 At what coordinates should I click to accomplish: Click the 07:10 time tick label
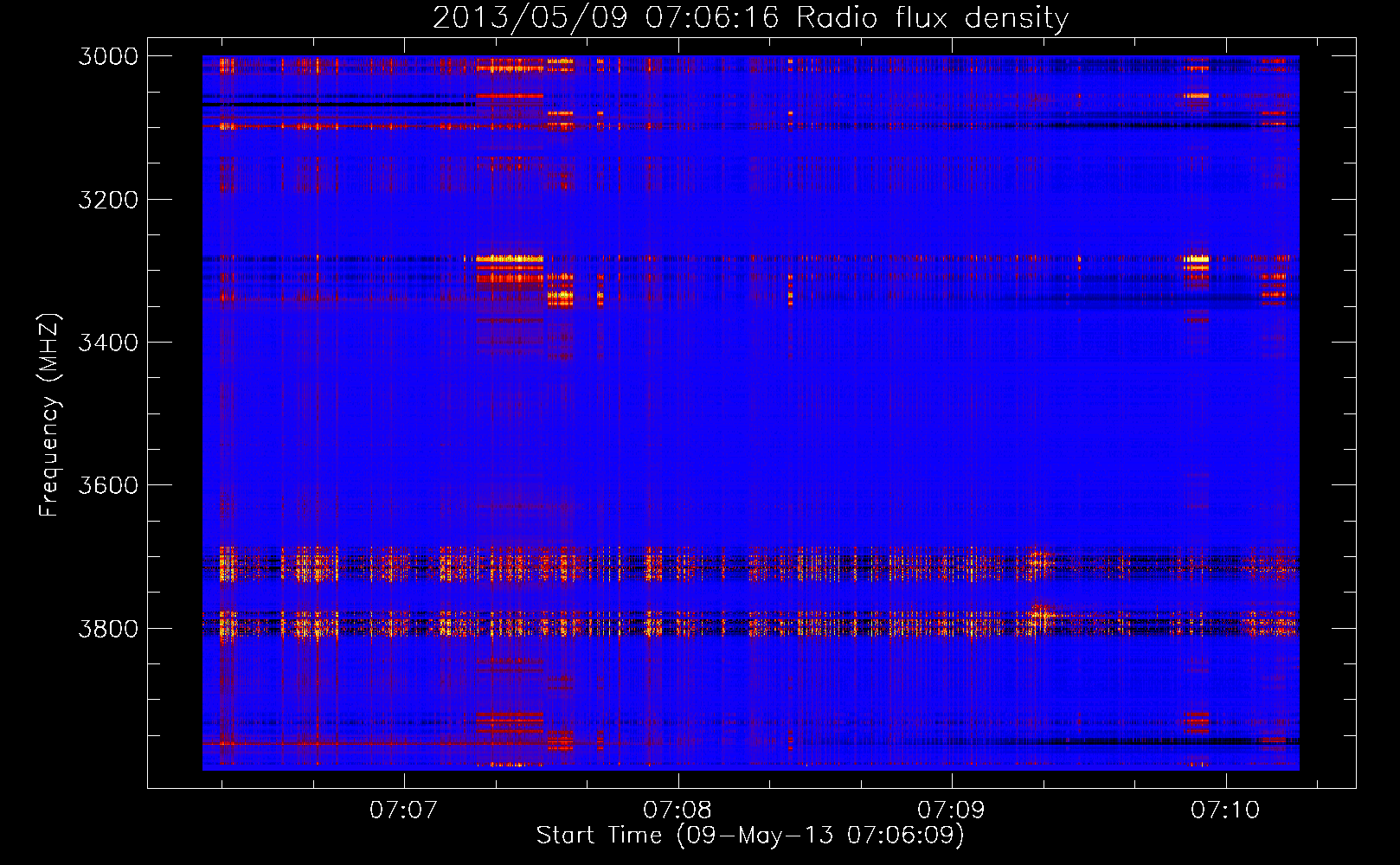[x=1225, y=811]
